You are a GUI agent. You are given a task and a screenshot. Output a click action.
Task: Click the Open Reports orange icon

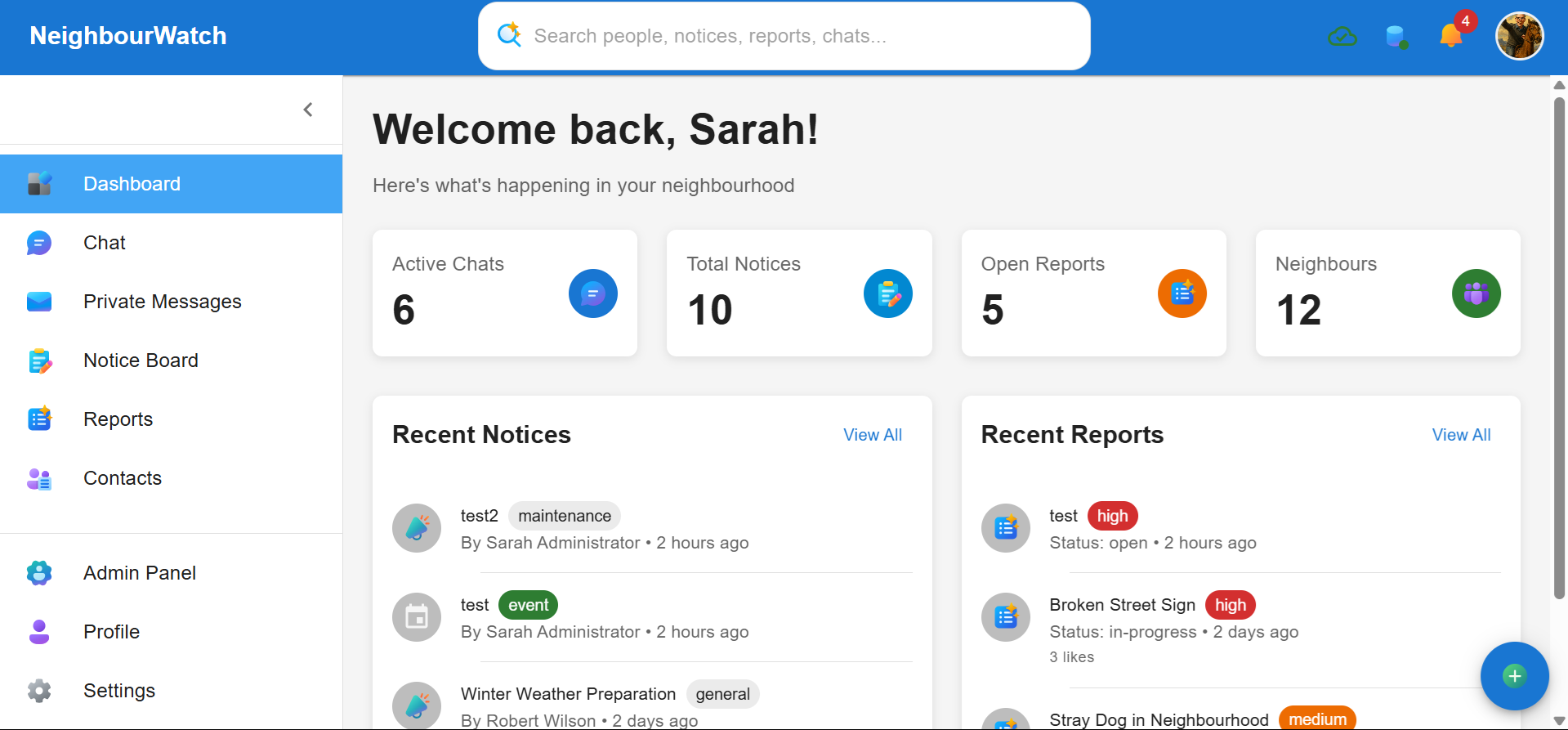click(x=1182, y=293)
